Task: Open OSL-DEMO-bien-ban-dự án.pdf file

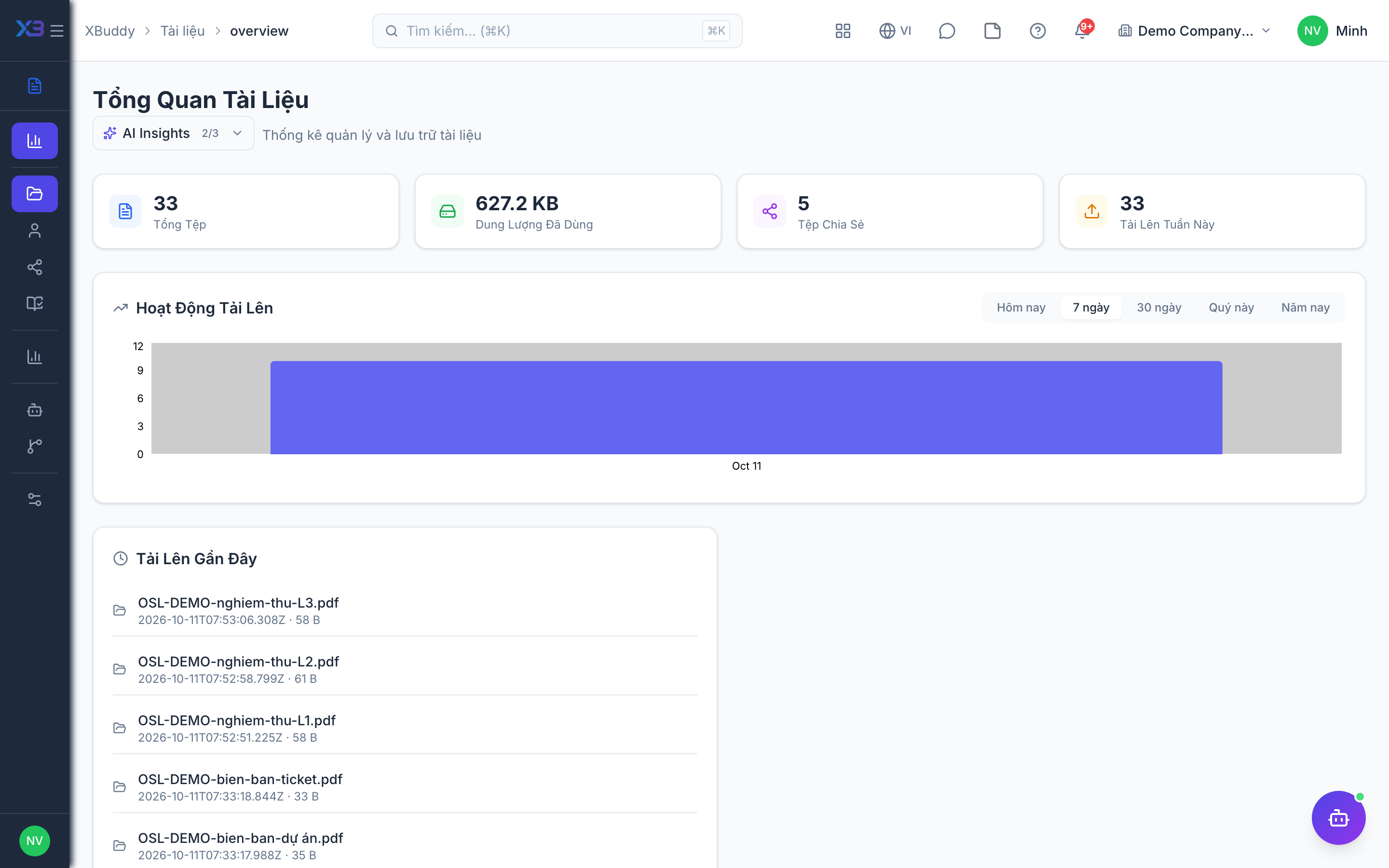Action: (x=405, y=846)
